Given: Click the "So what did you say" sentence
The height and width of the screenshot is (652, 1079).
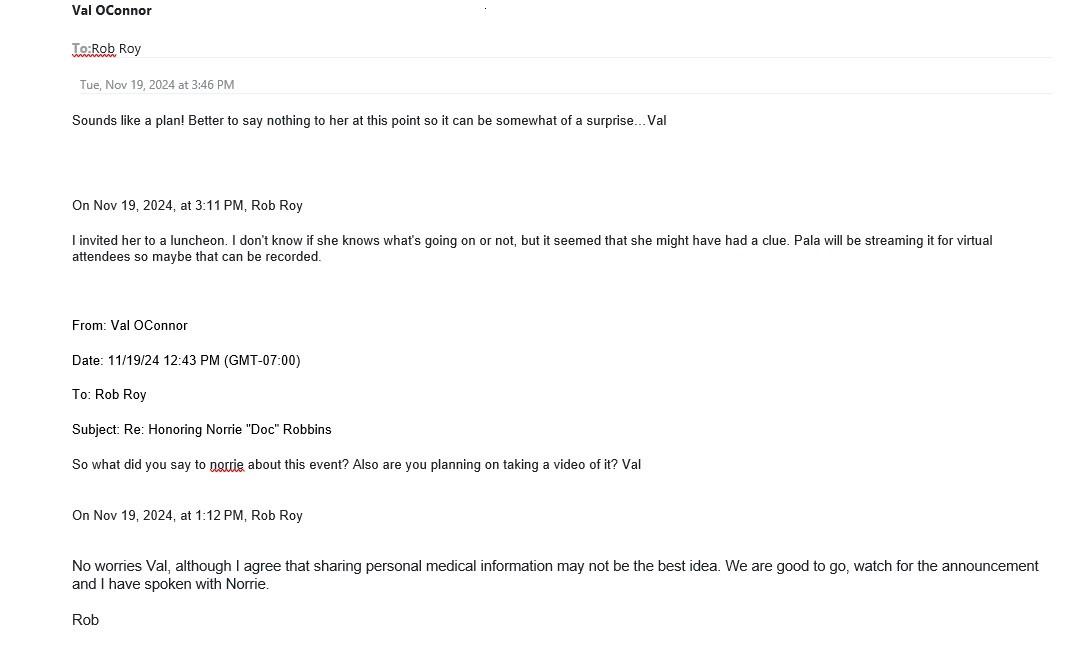Looking at the screenshot, I should coord(356,465).
